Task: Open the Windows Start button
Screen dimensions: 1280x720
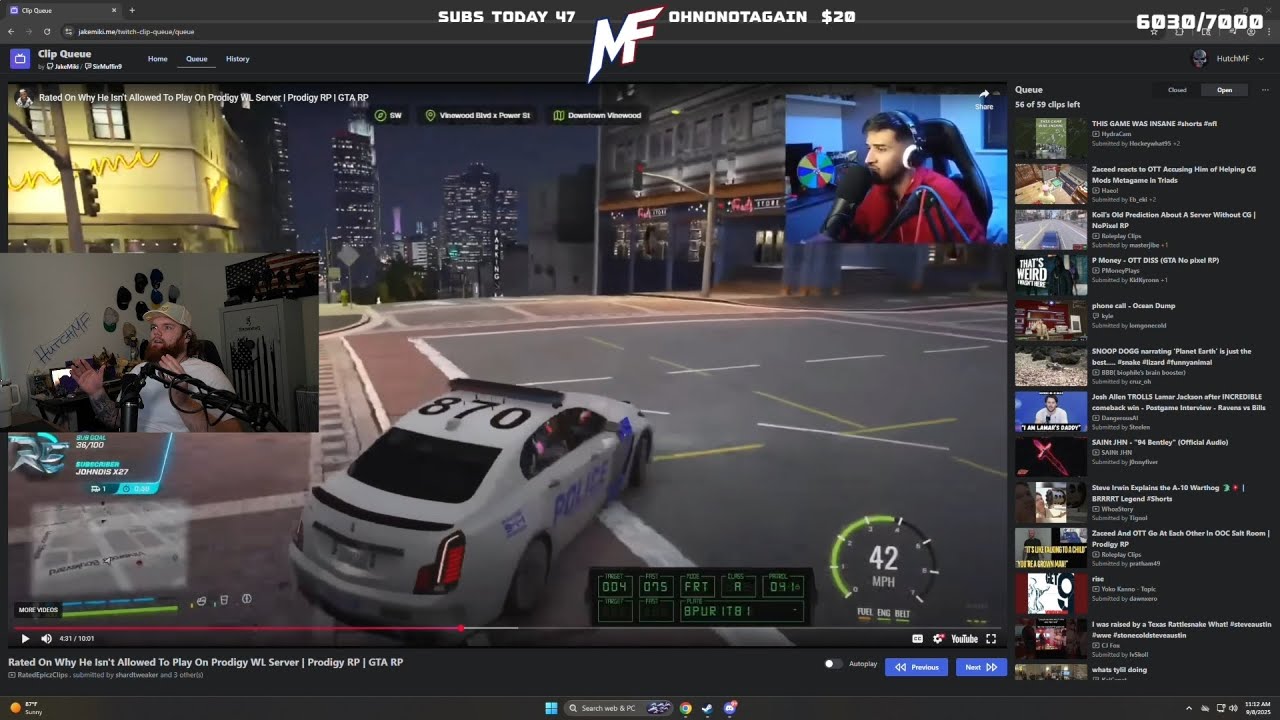Action: tap(551, 708)
